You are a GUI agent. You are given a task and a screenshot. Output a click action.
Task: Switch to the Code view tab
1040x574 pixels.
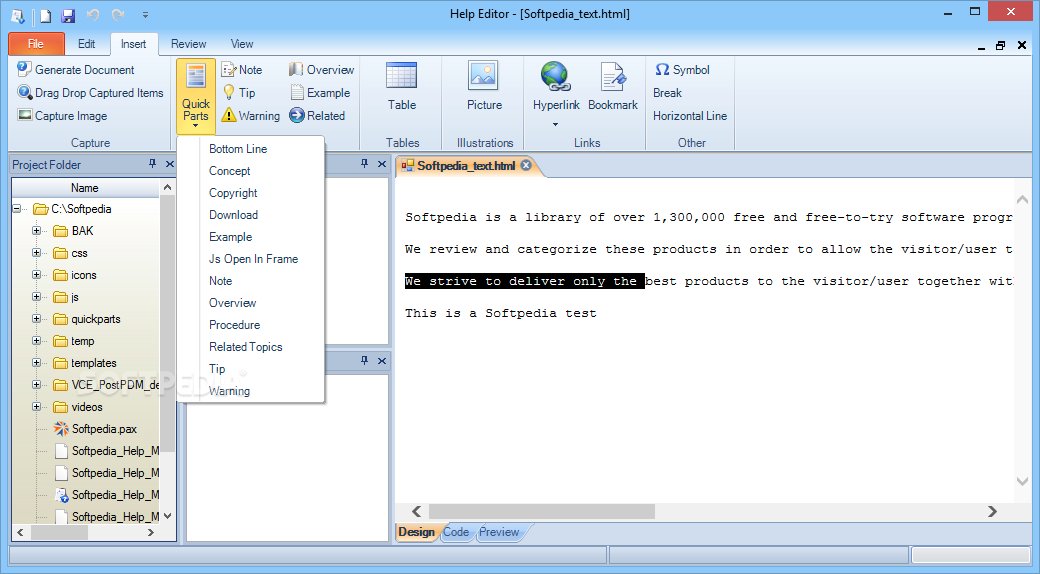tap(456, 532)
